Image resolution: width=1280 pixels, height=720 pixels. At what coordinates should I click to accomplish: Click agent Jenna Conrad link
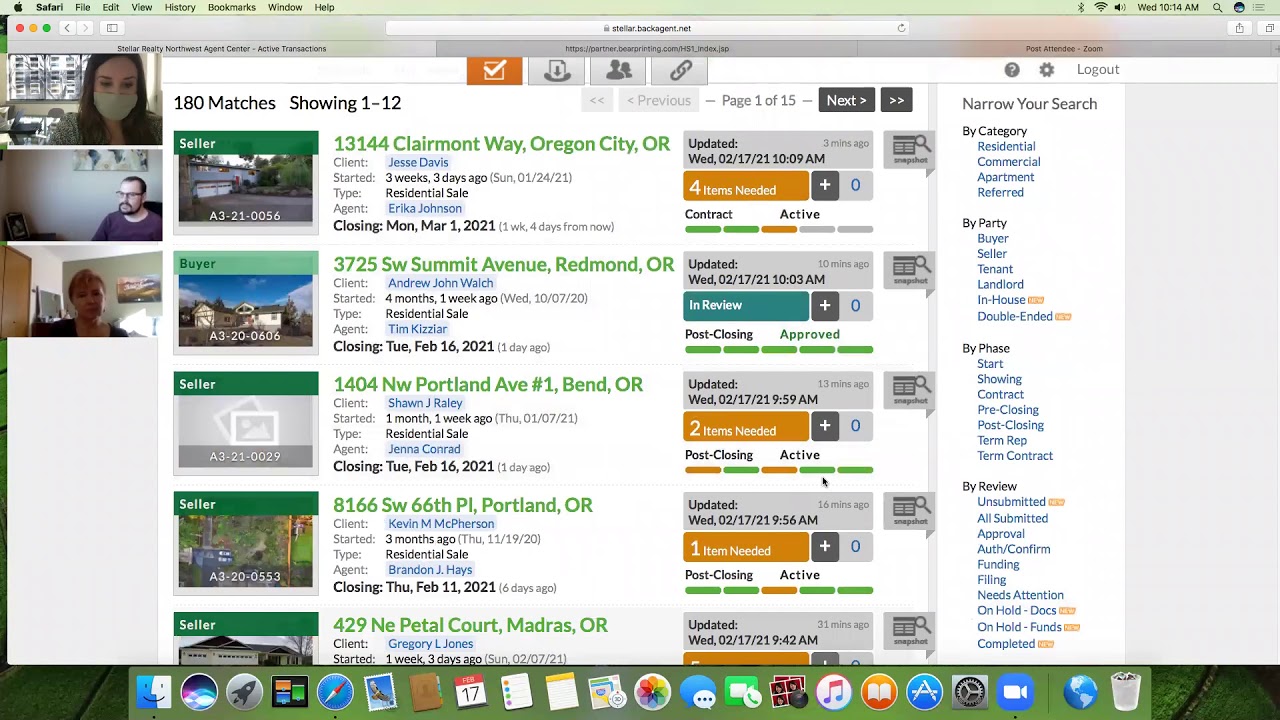click(x=424, y=449)
